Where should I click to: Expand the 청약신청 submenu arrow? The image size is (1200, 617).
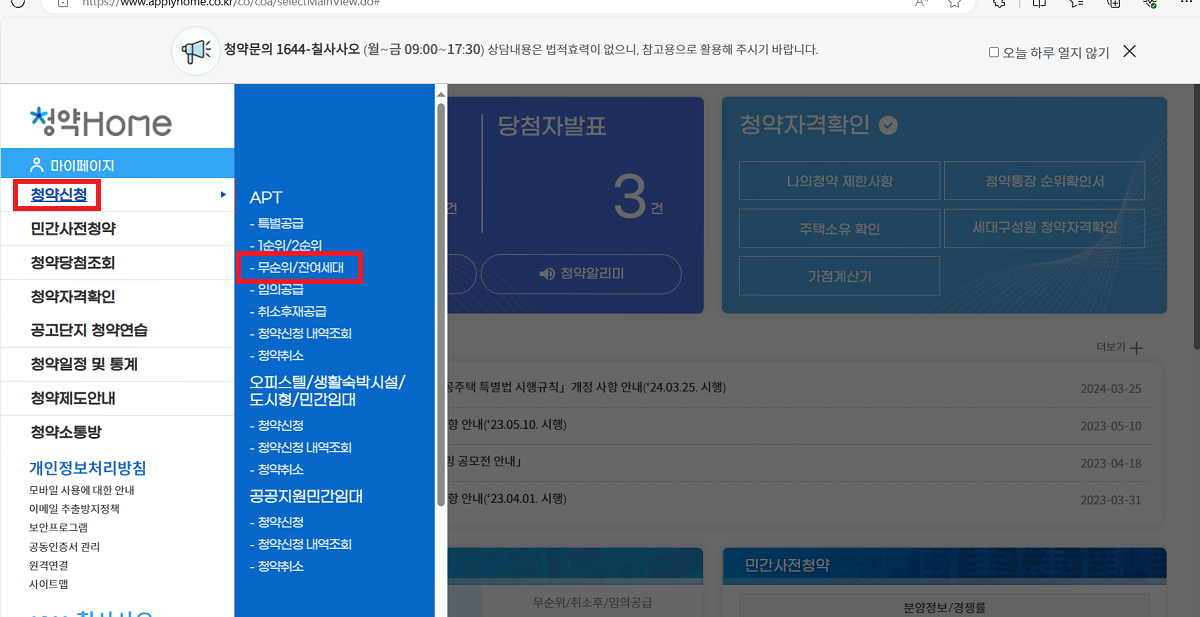(x=225, y=195)
